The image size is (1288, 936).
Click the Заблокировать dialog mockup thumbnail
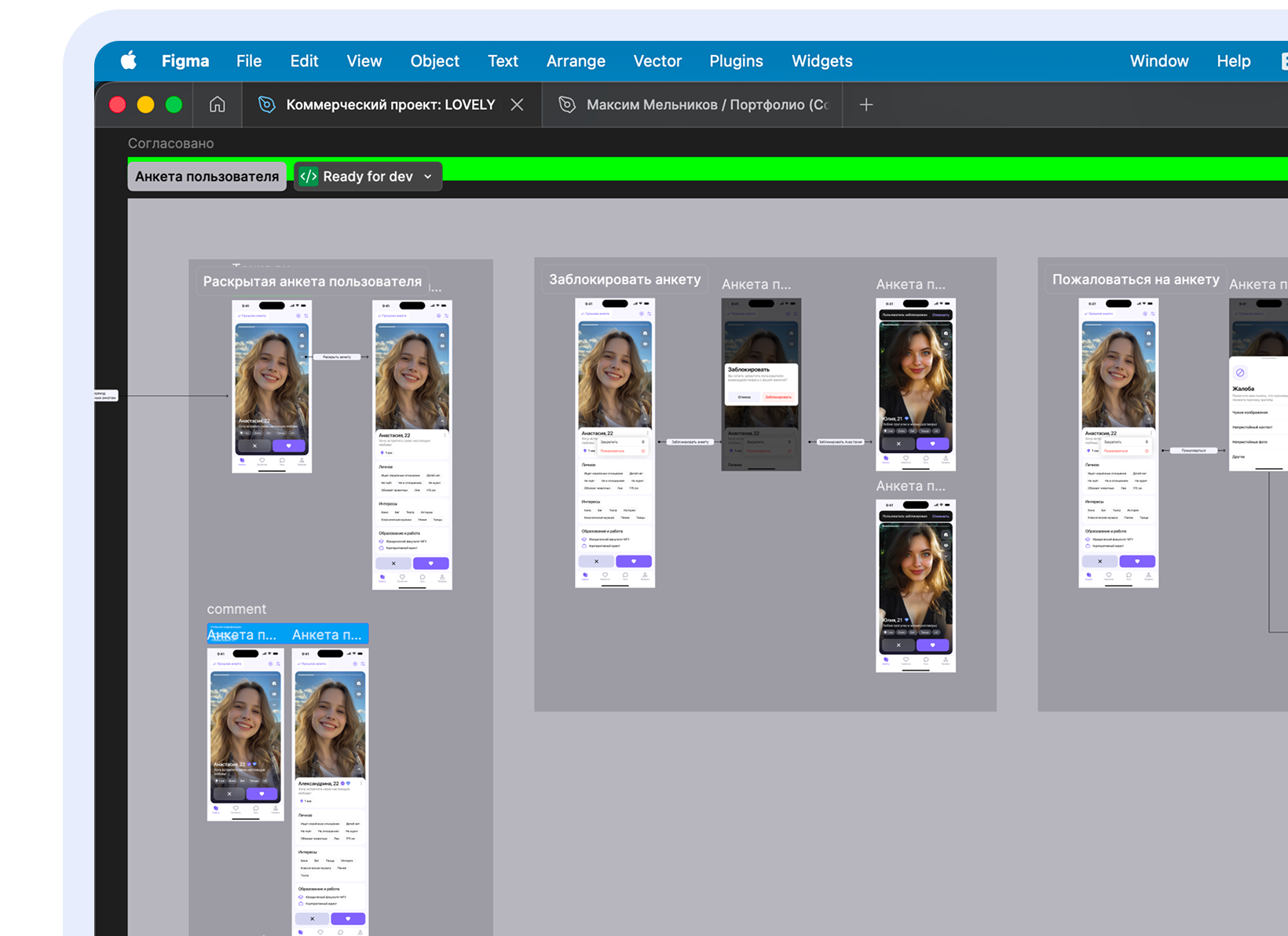(x=760, y=384)
